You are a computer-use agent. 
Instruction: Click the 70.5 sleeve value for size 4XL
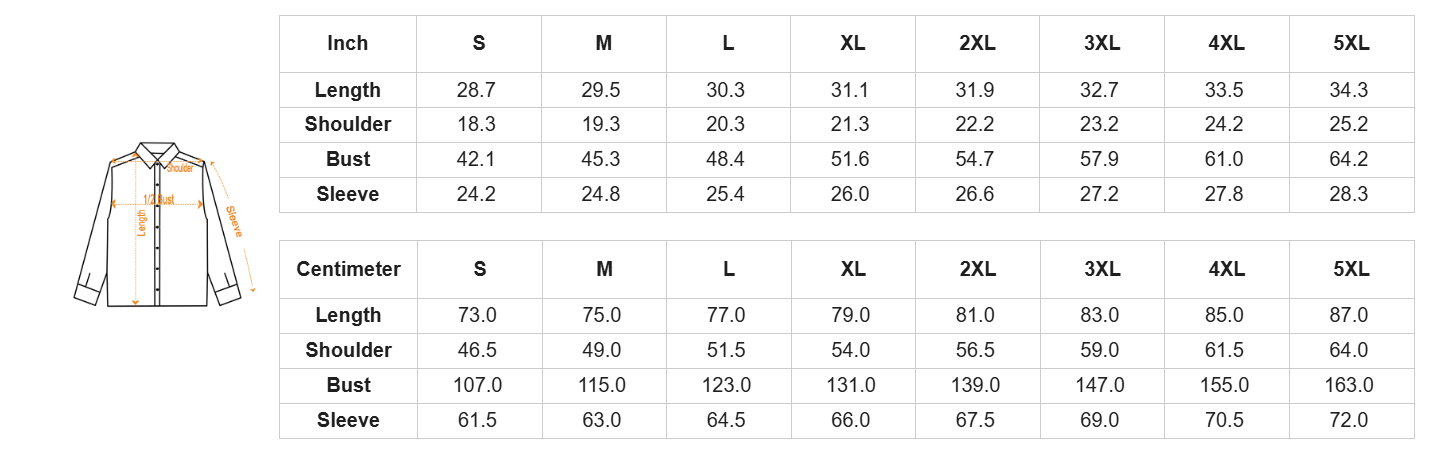1224,420
